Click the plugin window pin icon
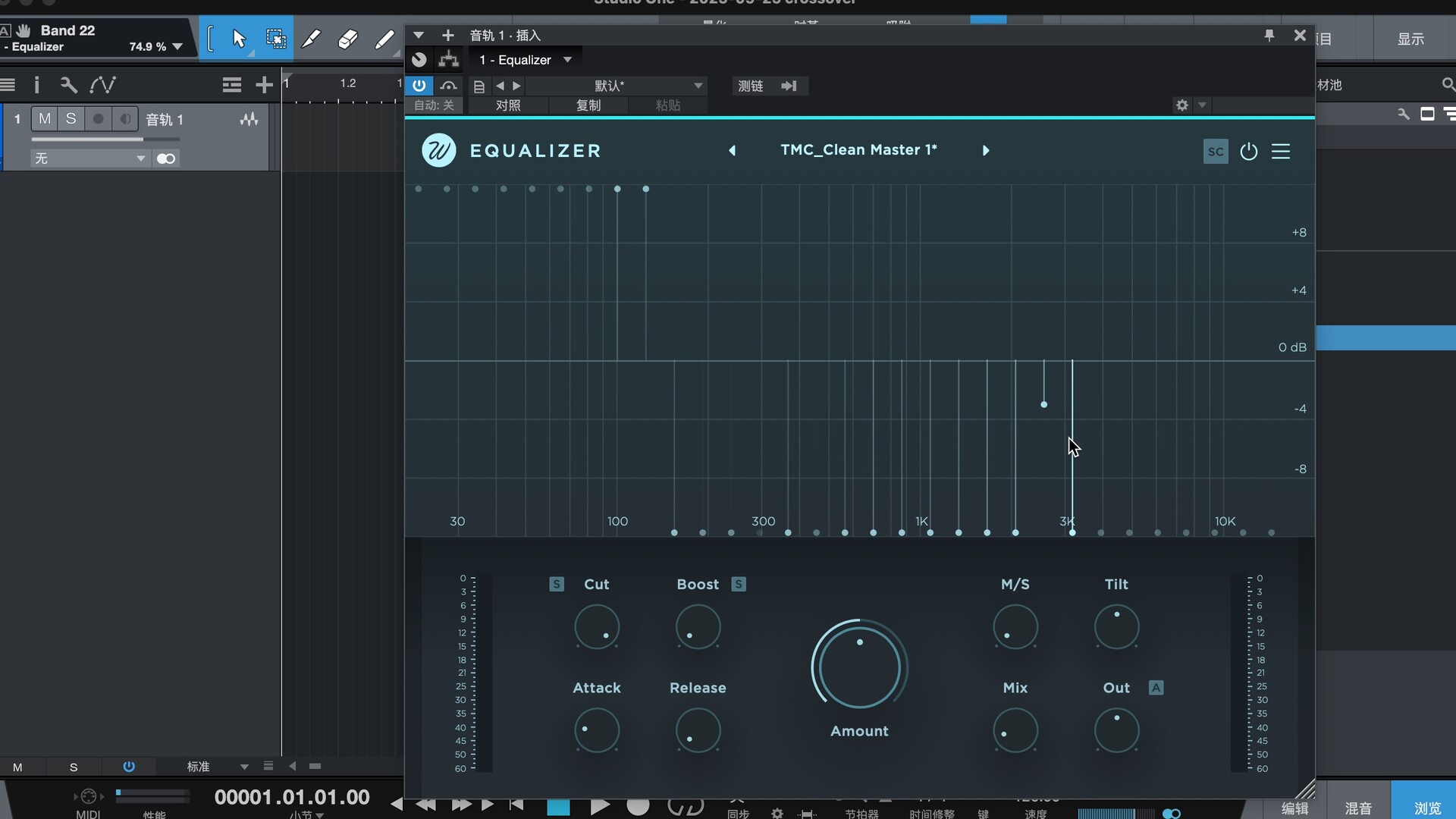 [1269, 36]
